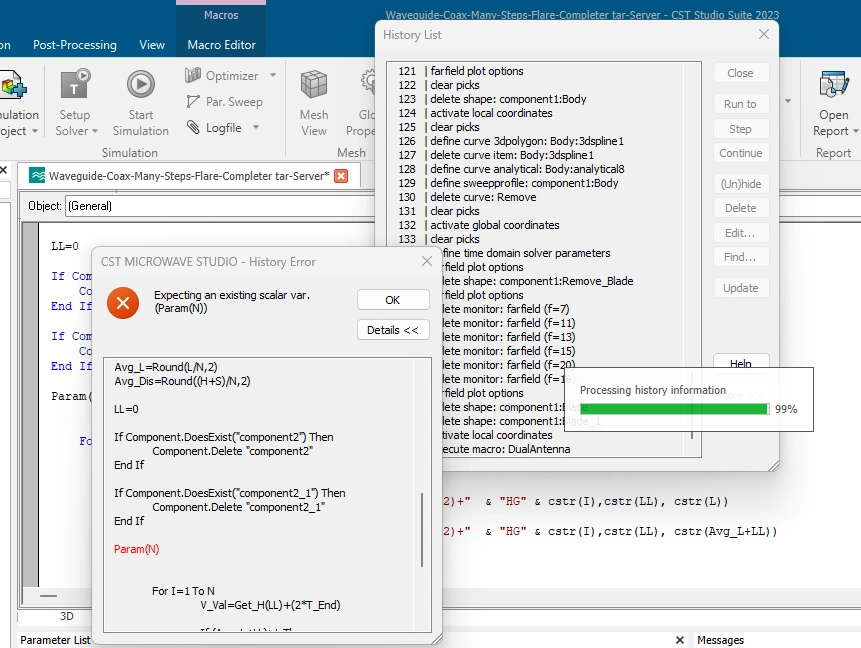Image resolution: width=861 pixels, height=648 pixels.
Task: Select the Parameter List tab
Action: point(55,640)
